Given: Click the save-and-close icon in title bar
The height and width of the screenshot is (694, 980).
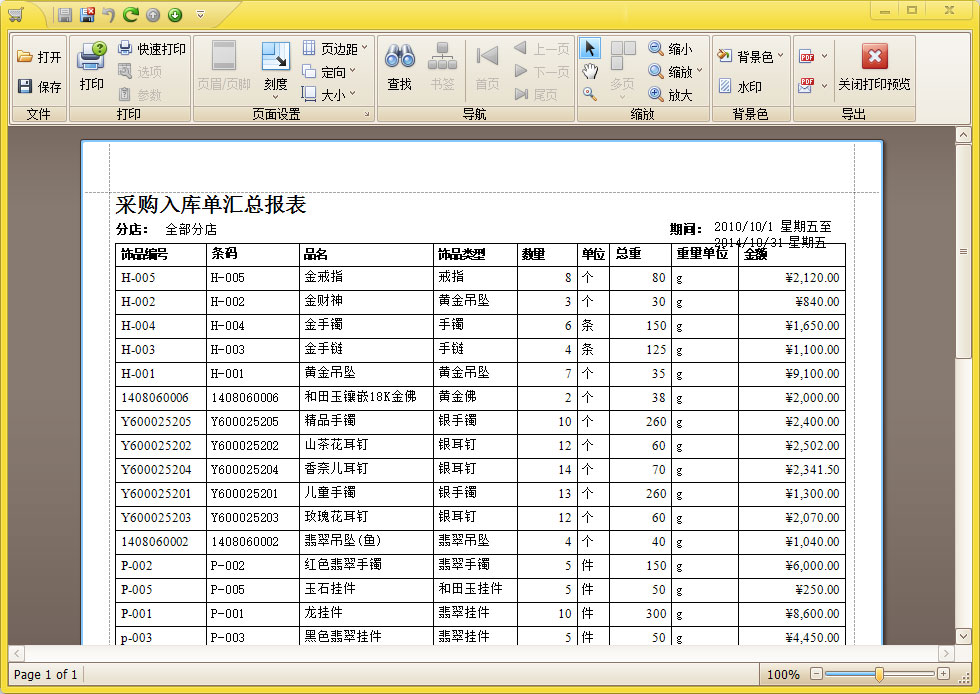Looking at the screenshot, I should coord(87,14).
